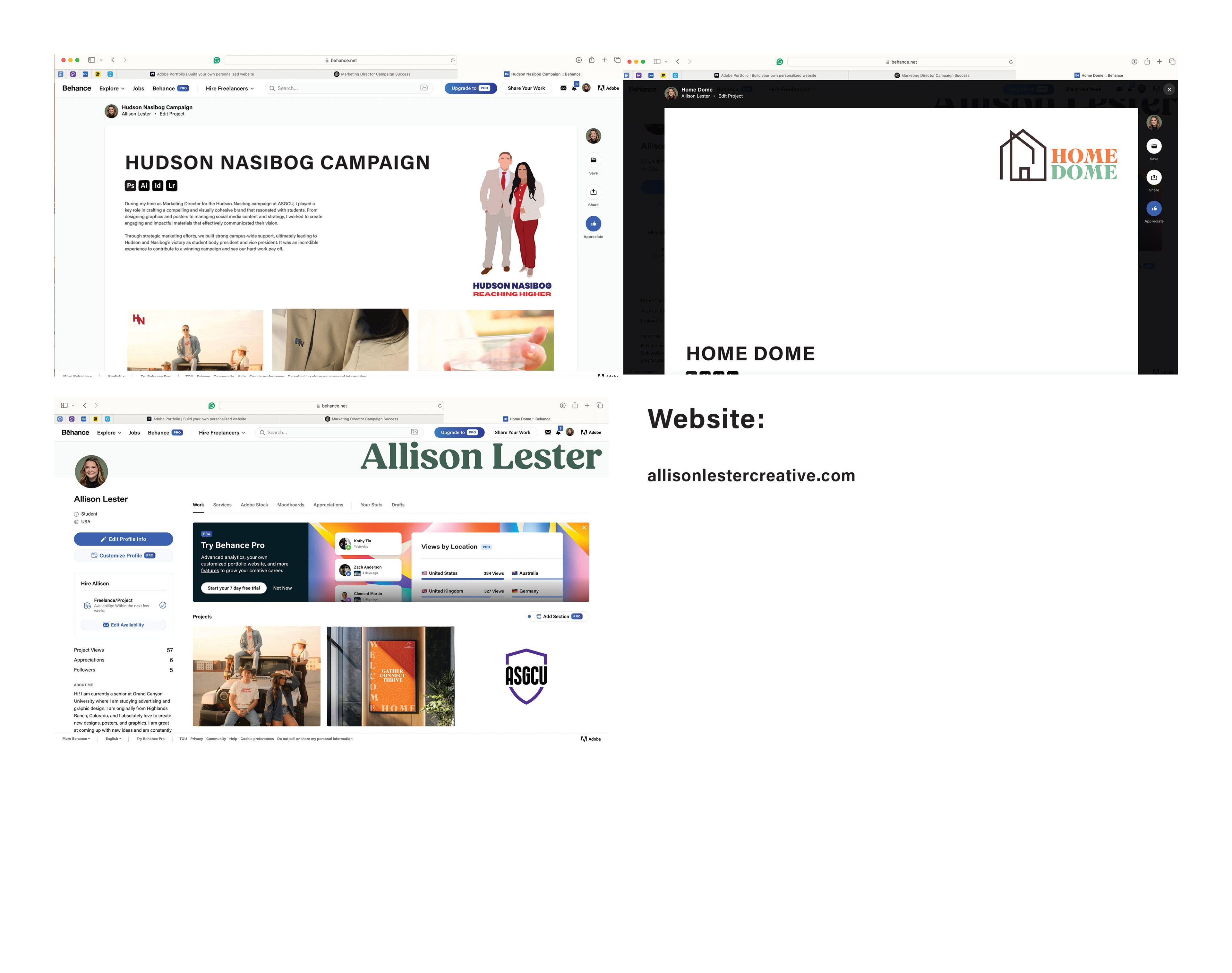Expand Hire Freelancers dropdown in top-left window
The image size is (1232, 973).
point(229,89)
